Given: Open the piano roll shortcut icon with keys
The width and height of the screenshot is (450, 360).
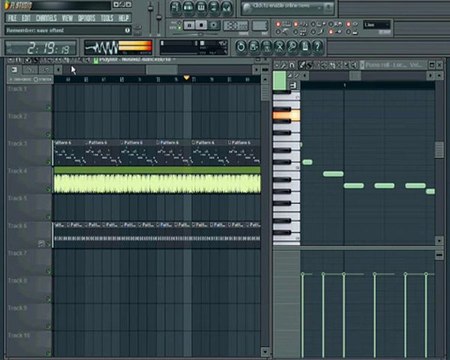Looking at the screenshot, I should (201, 7).
